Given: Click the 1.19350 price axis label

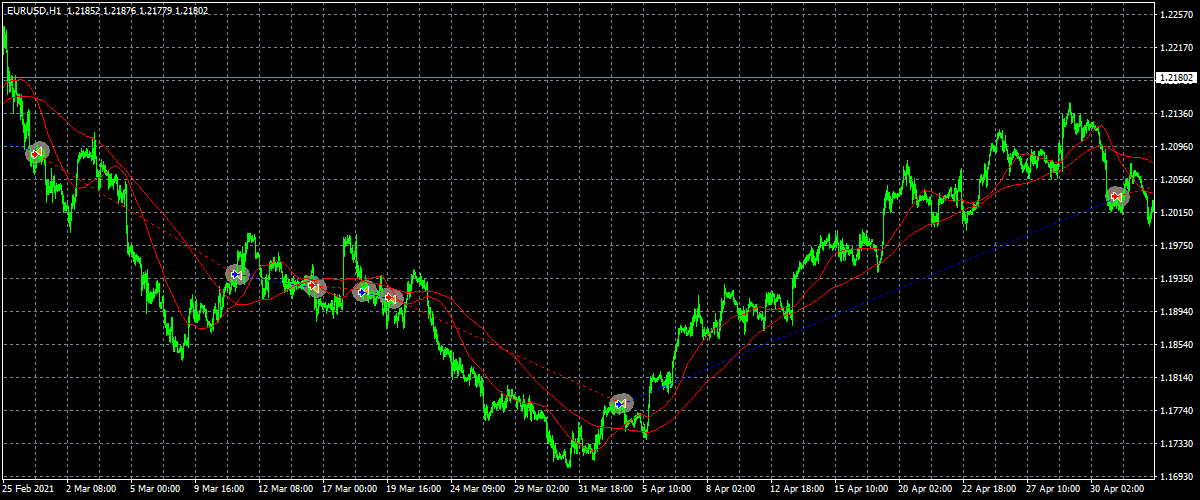Looking at the screenshot, I should click(x=1176, y=278).
